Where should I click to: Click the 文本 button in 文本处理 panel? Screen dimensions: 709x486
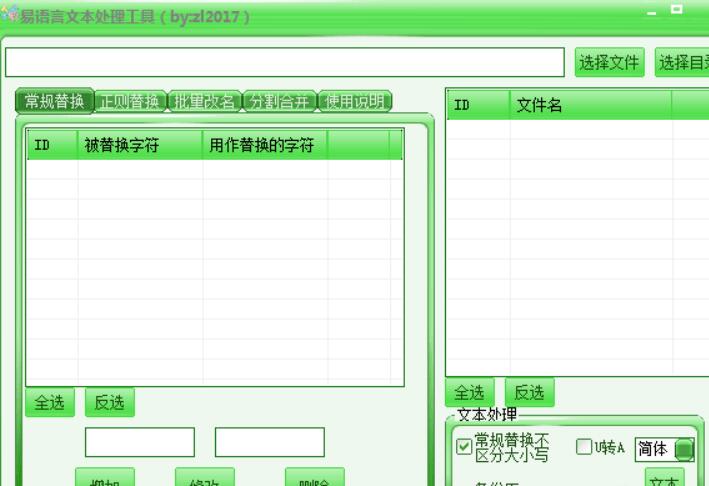(x=664, y=478)
